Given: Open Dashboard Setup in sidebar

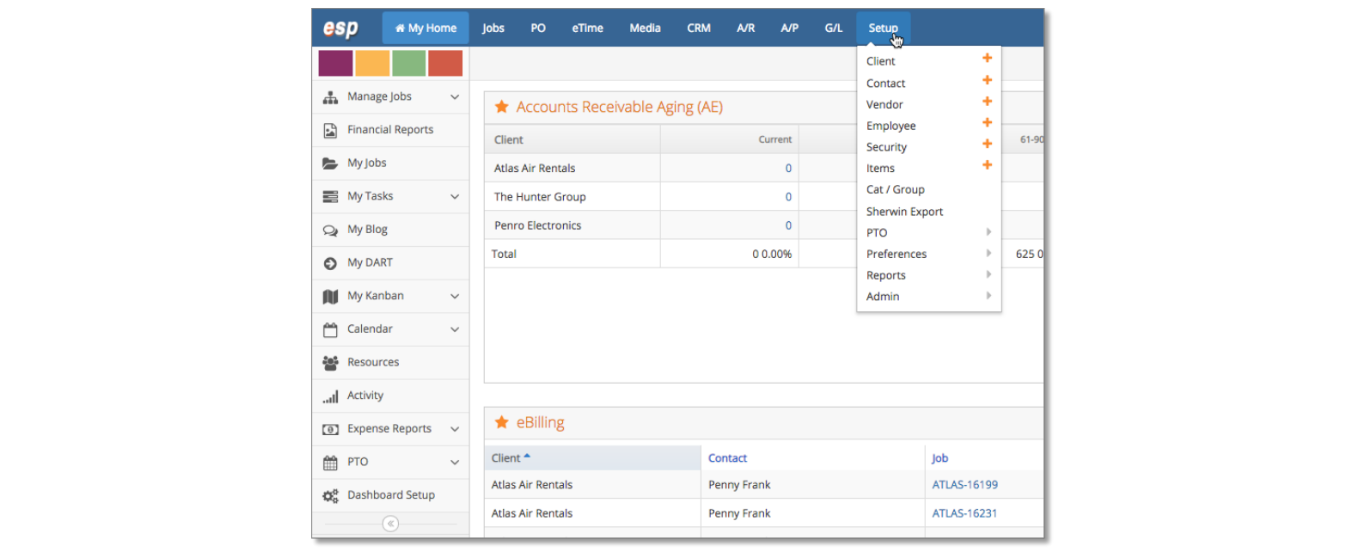Looking at the screenshot, I should coord(390,495).
